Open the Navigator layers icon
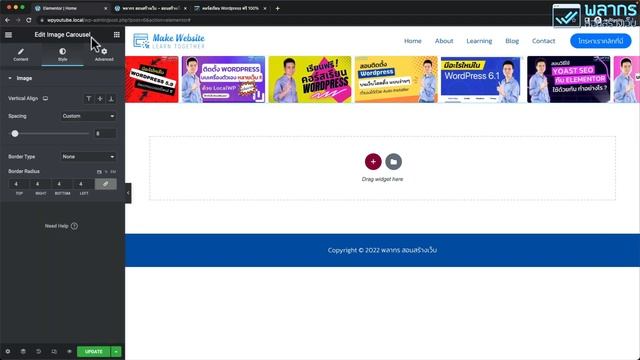Viewport: 640px width, 360px height. tap(23, 351)
